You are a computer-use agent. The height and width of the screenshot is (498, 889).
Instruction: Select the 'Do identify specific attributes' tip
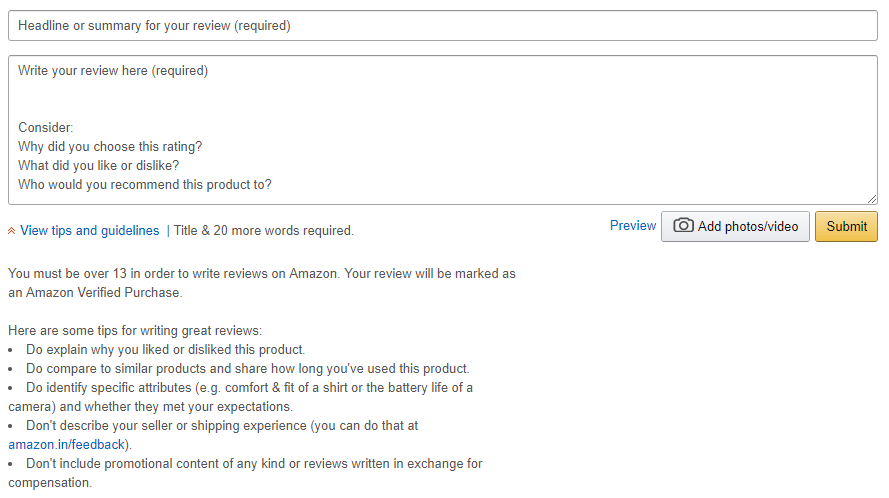[x=249, y=388]
